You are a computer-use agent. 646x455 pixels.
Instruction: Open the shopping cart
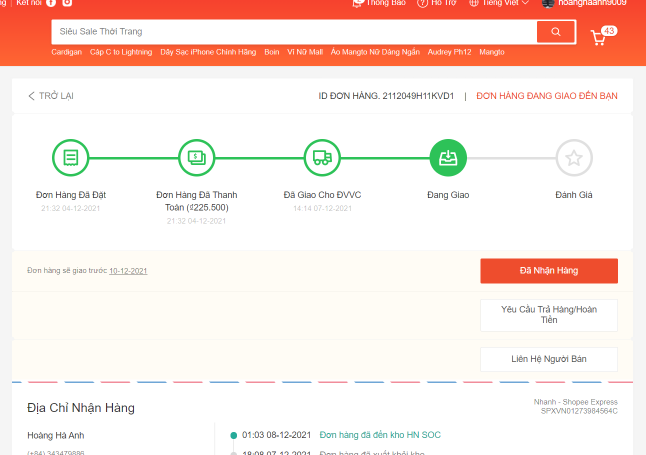[599, 38]
